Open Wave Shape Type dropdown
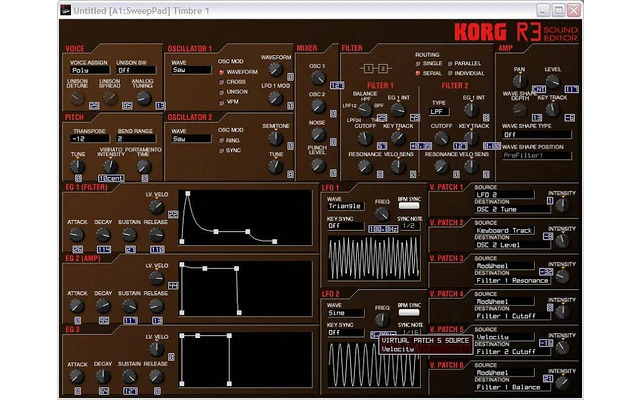 (x=536, y=135)
